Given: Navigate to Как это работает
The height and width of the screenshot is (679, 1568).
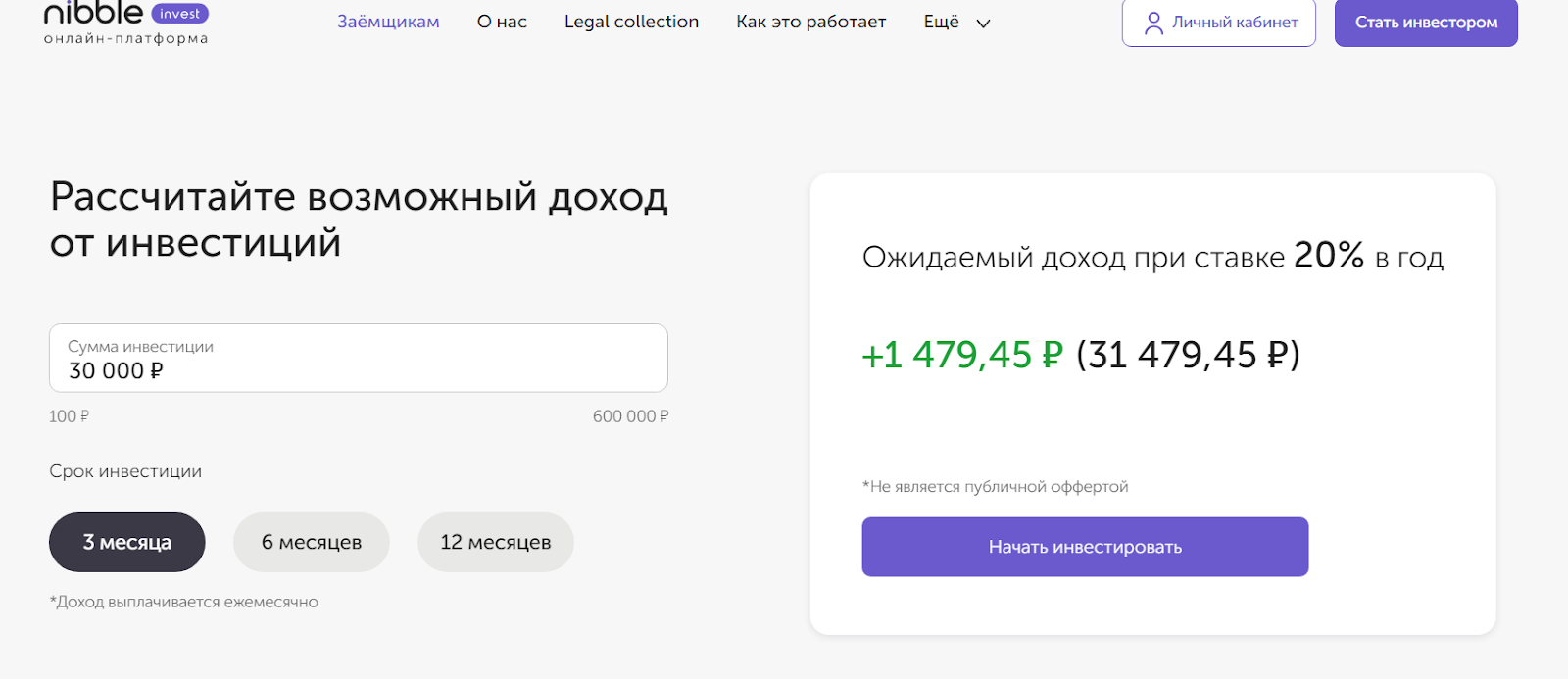Looking at the screenshot, I should pyautogui.click(x=811, y=22).
